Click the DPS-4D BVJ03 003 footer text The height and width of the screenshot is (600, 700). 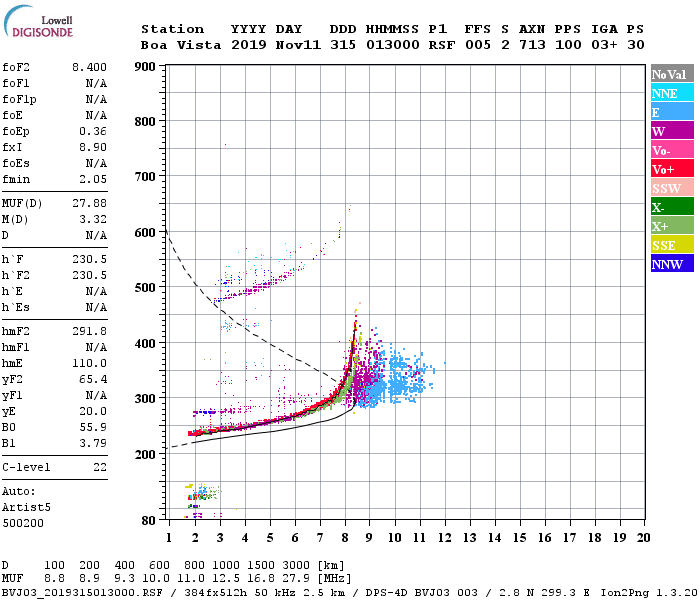coord(421,593)
